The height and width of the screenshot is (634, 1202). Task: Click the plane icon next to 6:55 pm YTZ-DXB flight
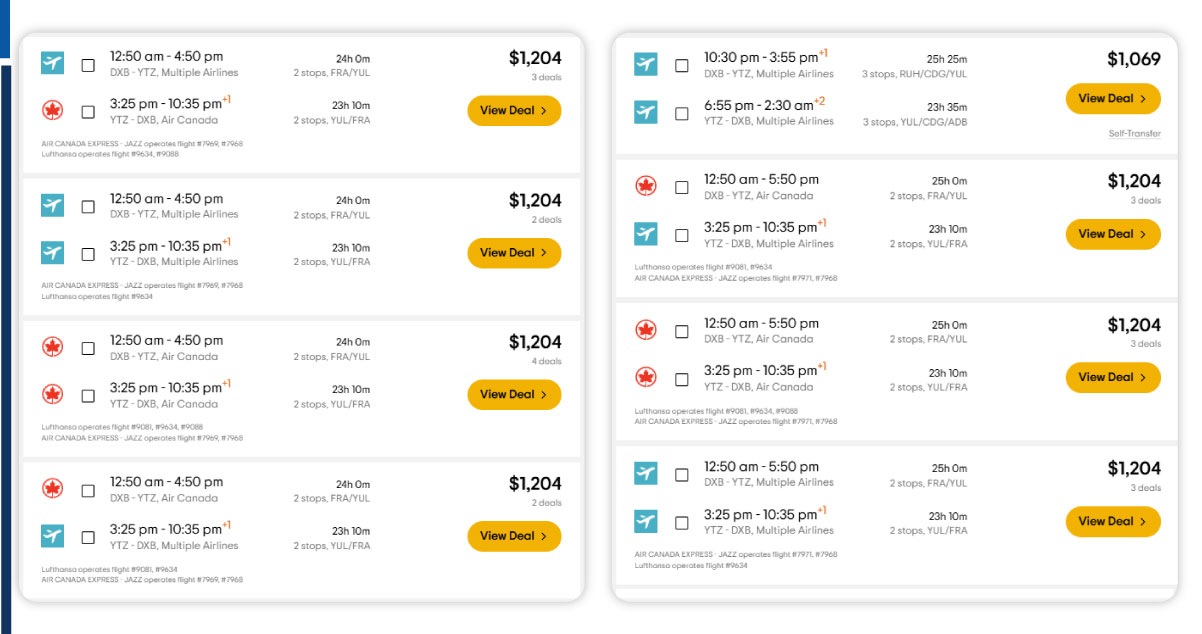(646, 112)
